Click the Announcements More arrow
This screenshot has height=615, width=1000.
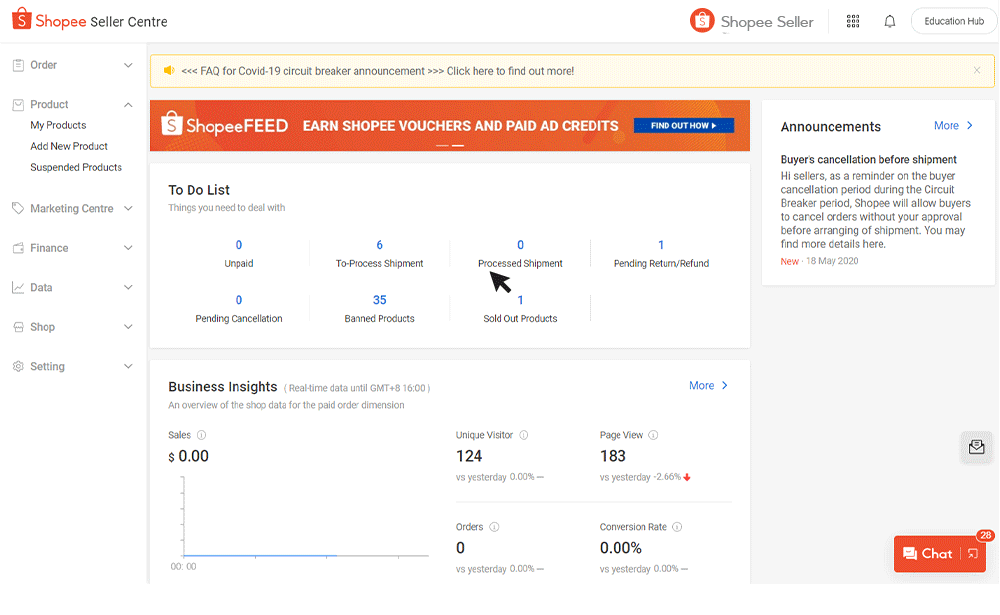(x=970, y=126)
